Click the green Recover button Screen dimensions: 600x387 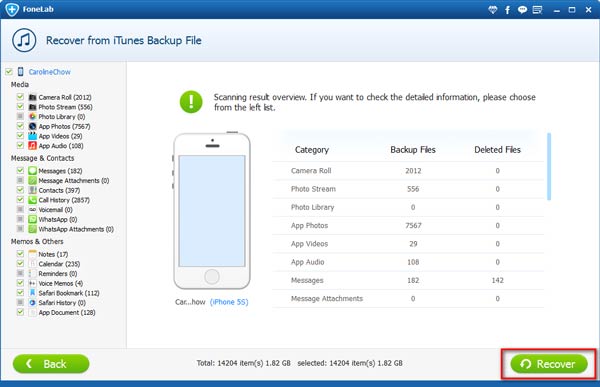549,364
